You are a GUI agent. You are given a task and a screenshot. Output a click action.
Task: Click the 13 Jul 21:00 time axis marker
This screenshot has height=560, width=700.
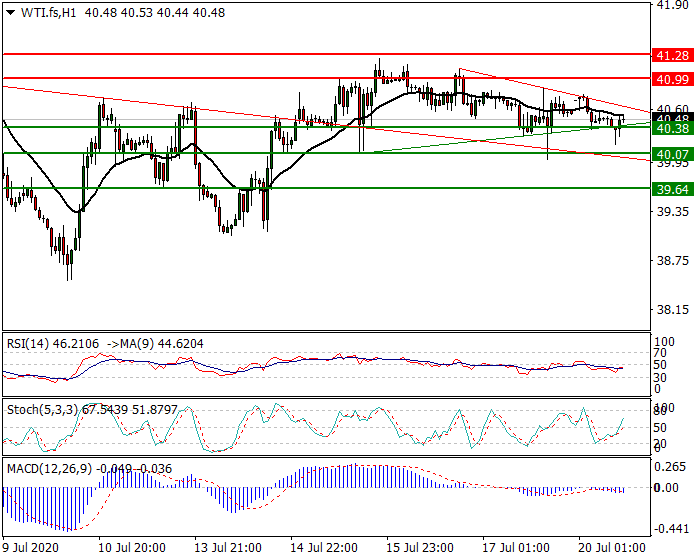pos(228,547)
